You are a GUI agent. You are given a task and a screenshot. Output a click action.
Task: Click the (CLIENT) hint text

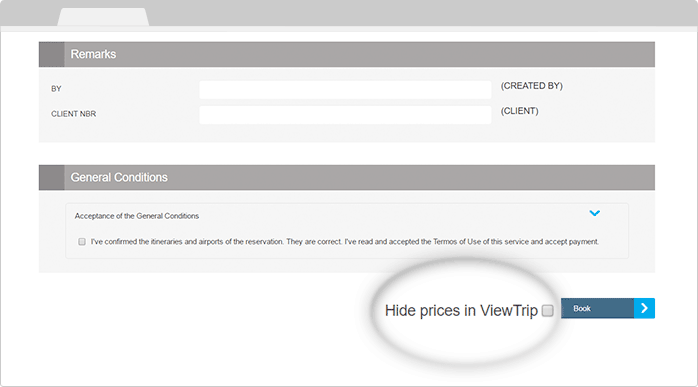coord(519,111)
